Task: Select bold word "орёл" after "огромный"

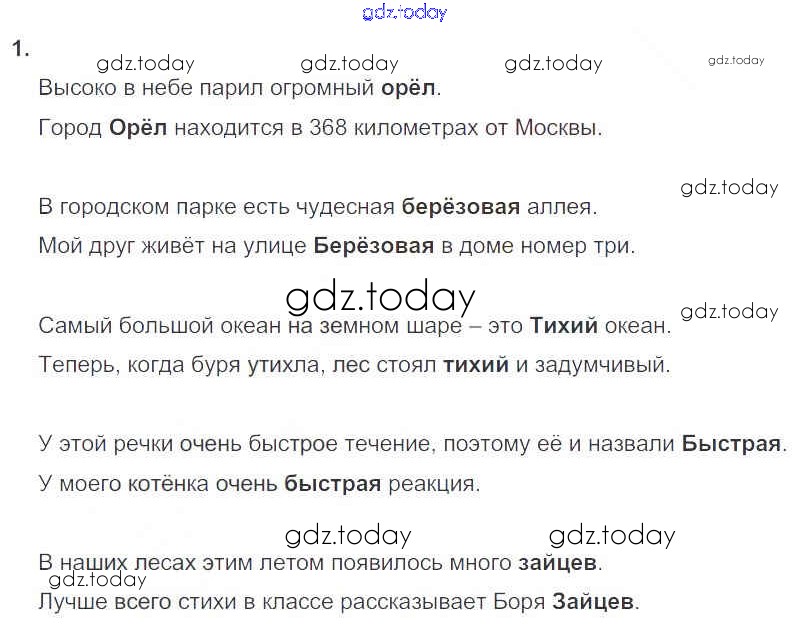Action: [x=409, y=88]
